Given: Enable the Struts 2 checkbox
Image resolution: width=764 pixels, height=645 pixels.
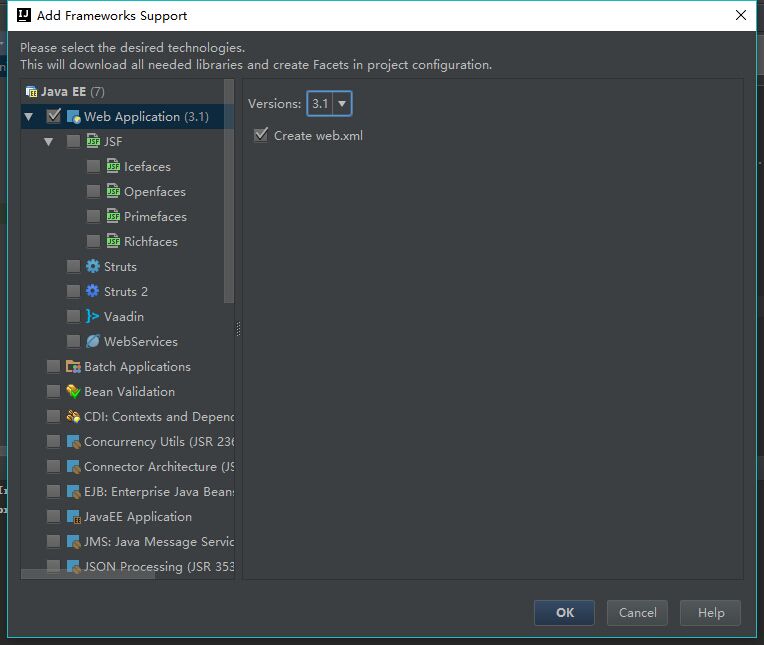Looking at the screenshot, I should coord(73,291).
